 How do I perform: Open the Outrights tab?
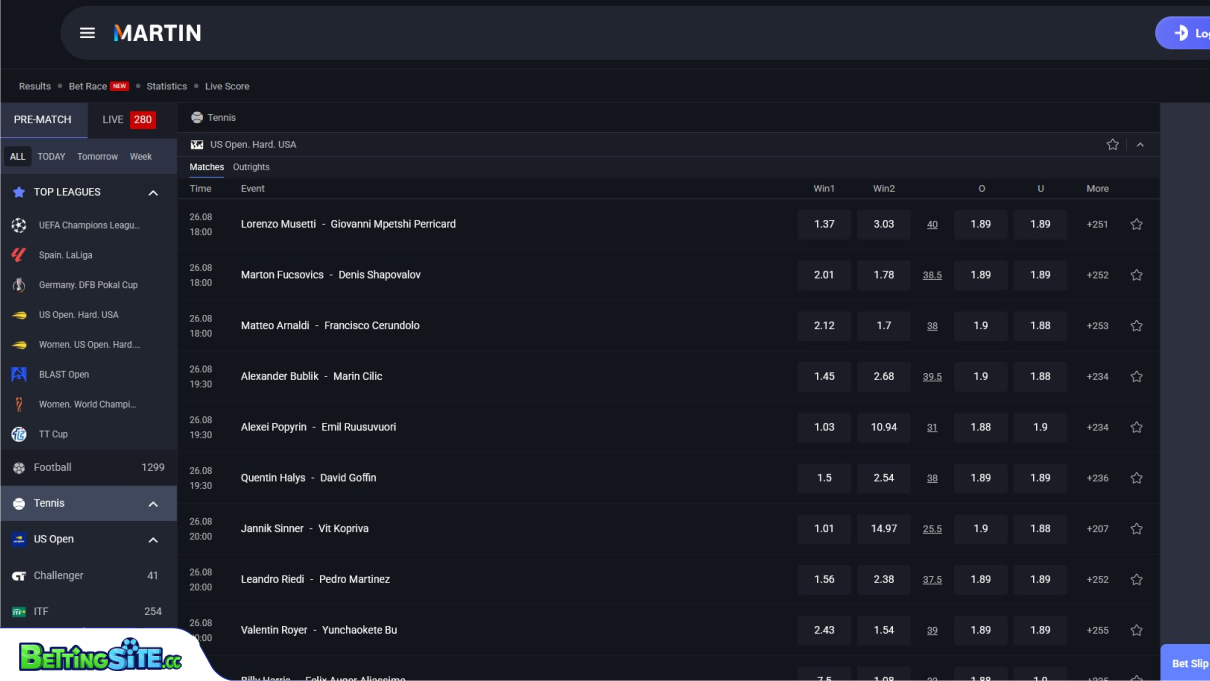coord(251,167)
